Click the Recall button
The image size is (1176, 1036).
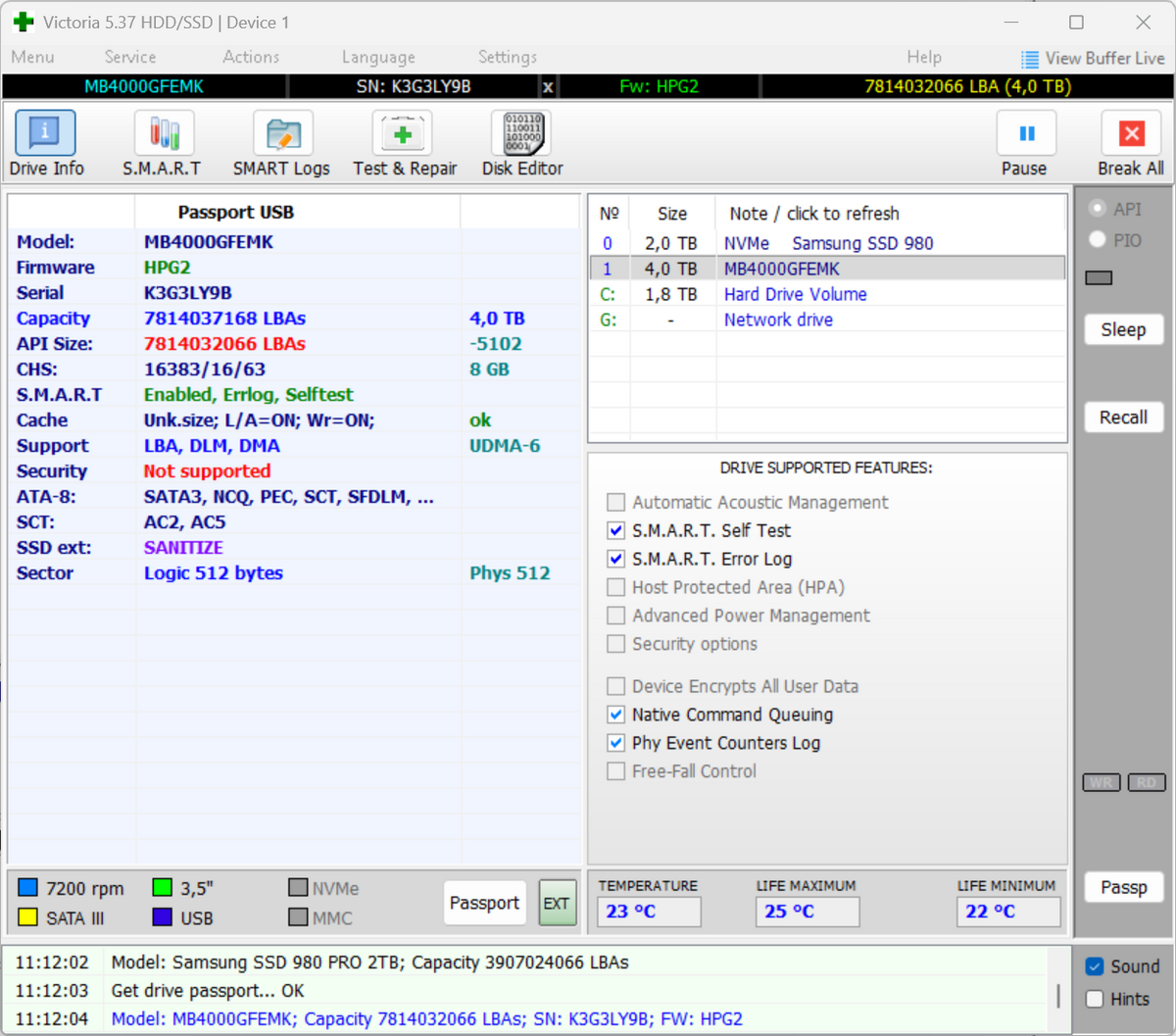click(x=1123, y=418)
